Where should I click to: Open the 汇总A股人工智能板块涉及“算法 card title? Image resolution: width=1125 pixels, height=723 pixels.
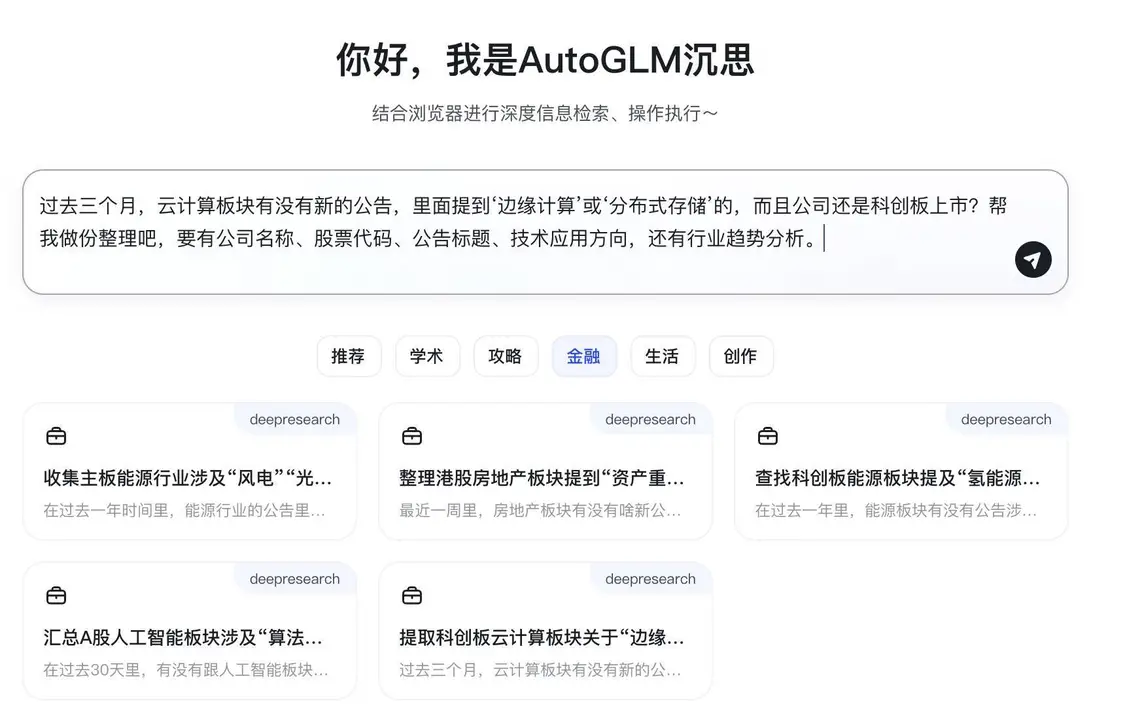[183, 638]
